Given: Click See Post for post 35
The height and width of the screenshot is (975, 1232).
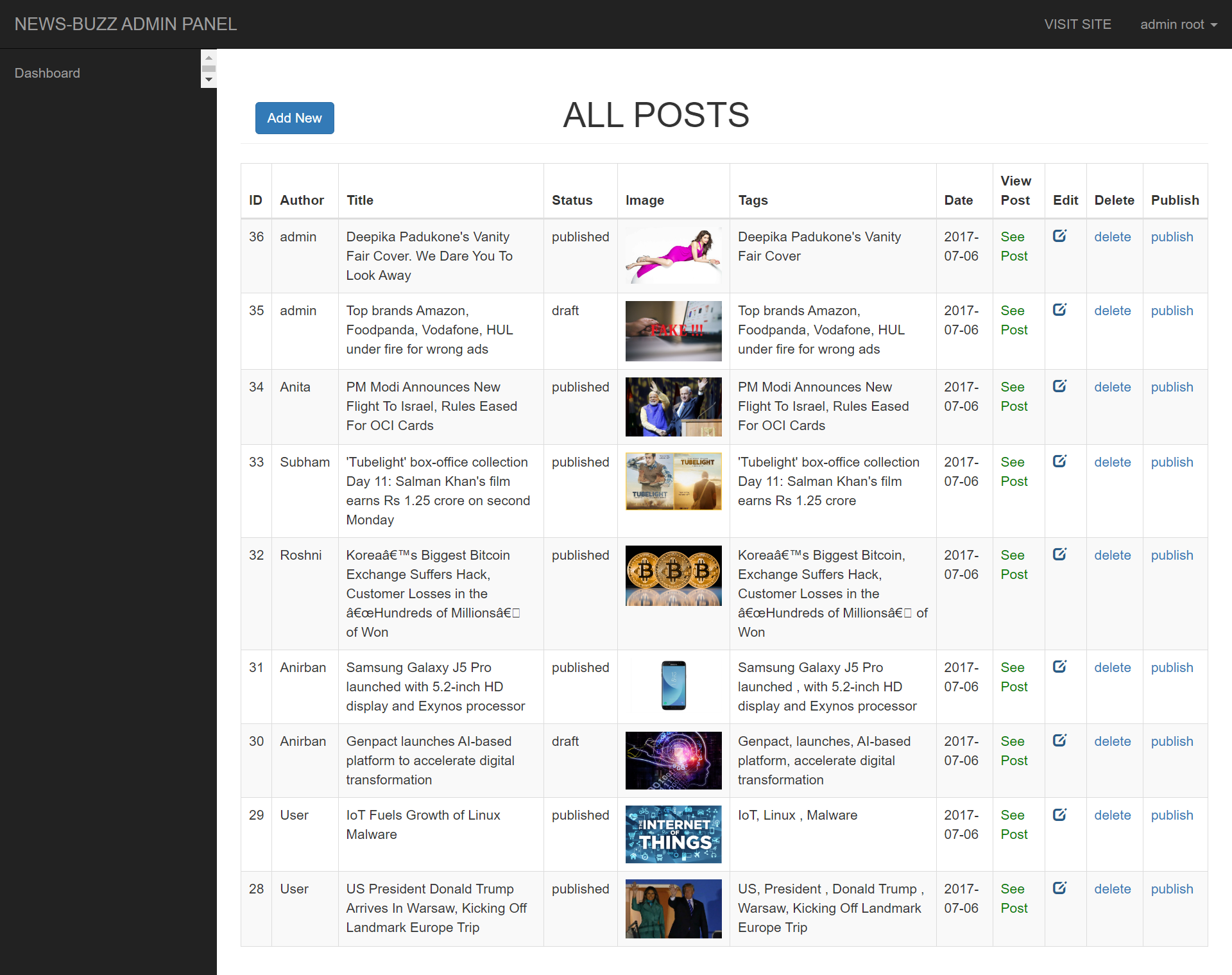Looking at the screenshot, I should click(x=1014, y=320).
